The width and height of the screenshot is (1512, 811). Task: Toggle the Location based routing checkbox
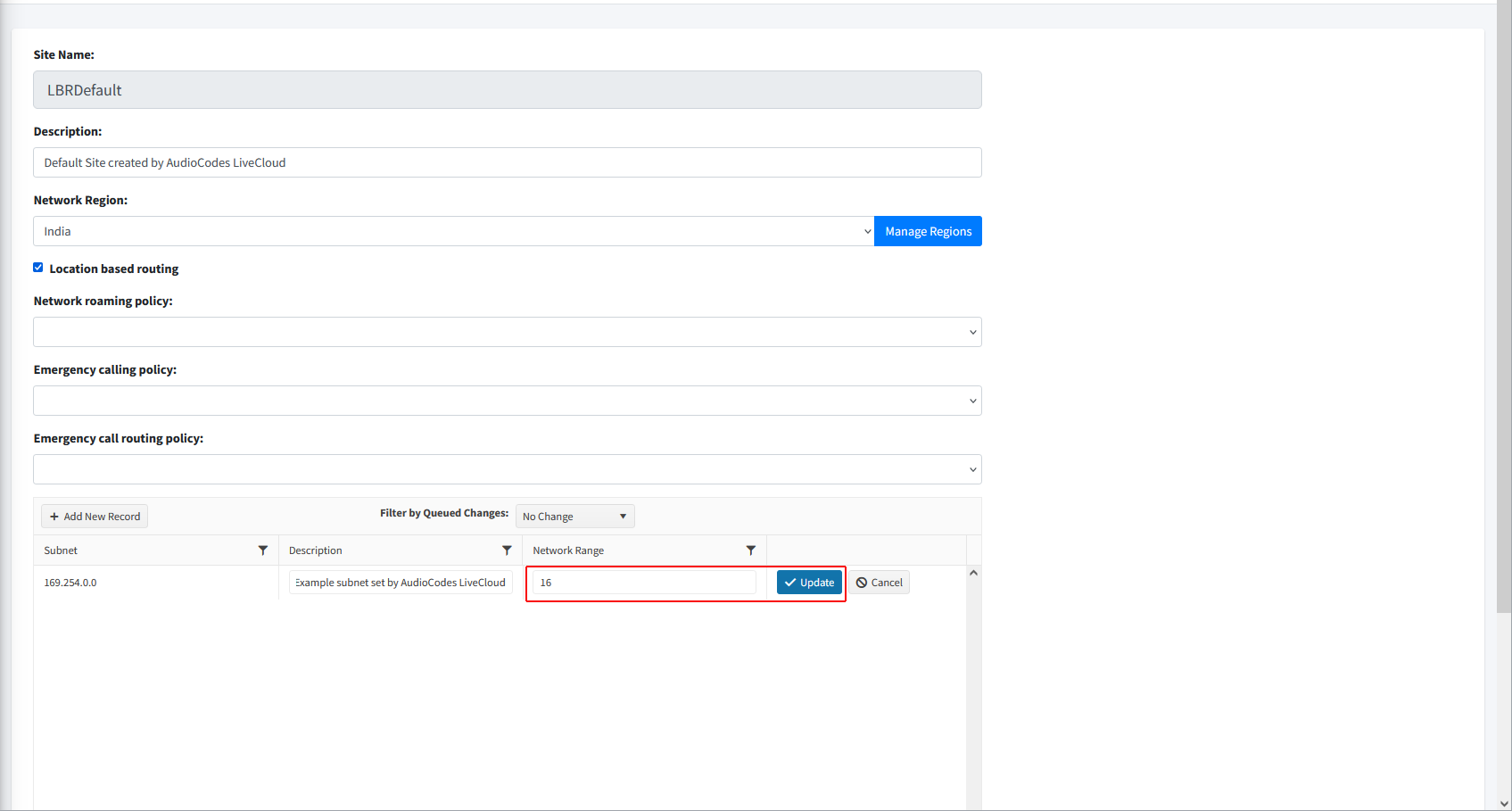[x=38, y=268]
